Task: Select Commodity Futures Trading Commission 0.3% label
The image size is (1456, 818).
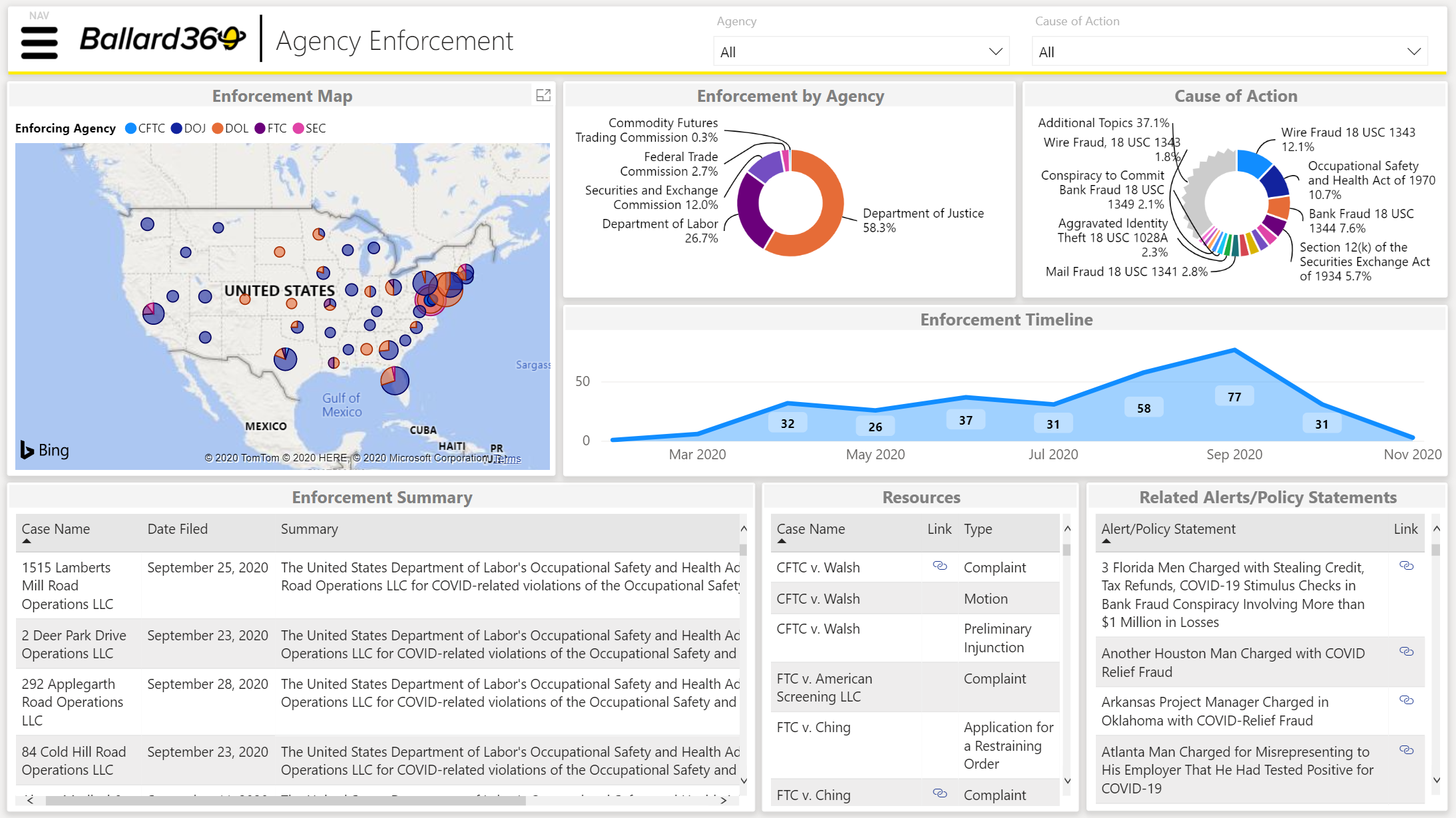Action: (647, 130)
